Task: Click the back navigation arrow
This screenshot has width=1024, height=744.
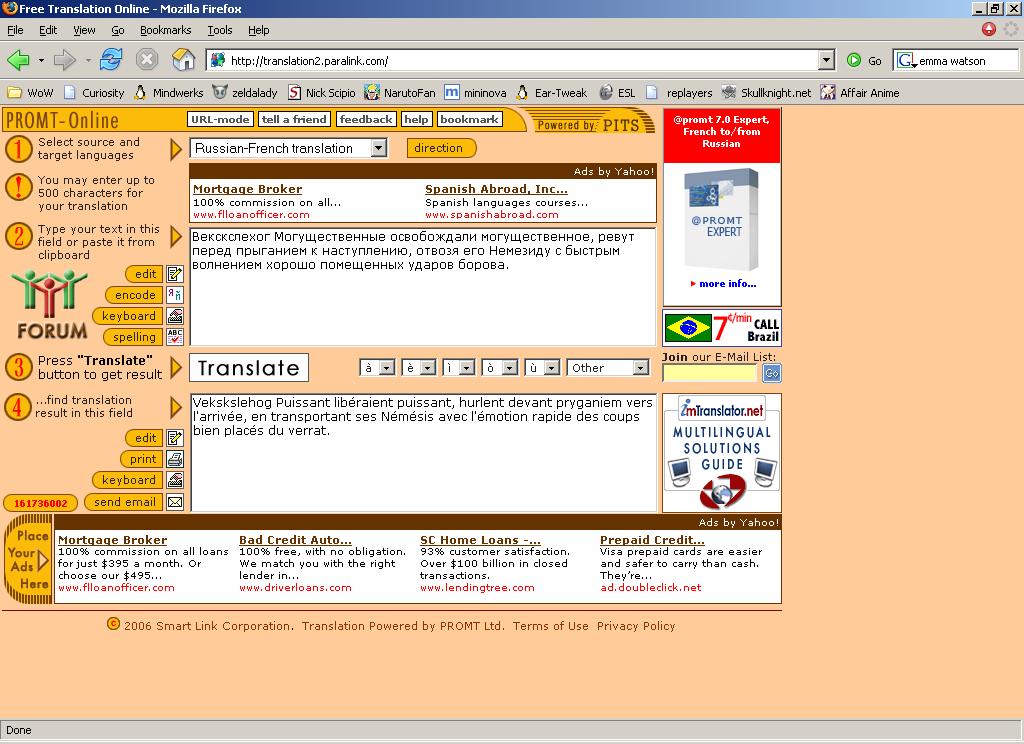Action: 18,60
